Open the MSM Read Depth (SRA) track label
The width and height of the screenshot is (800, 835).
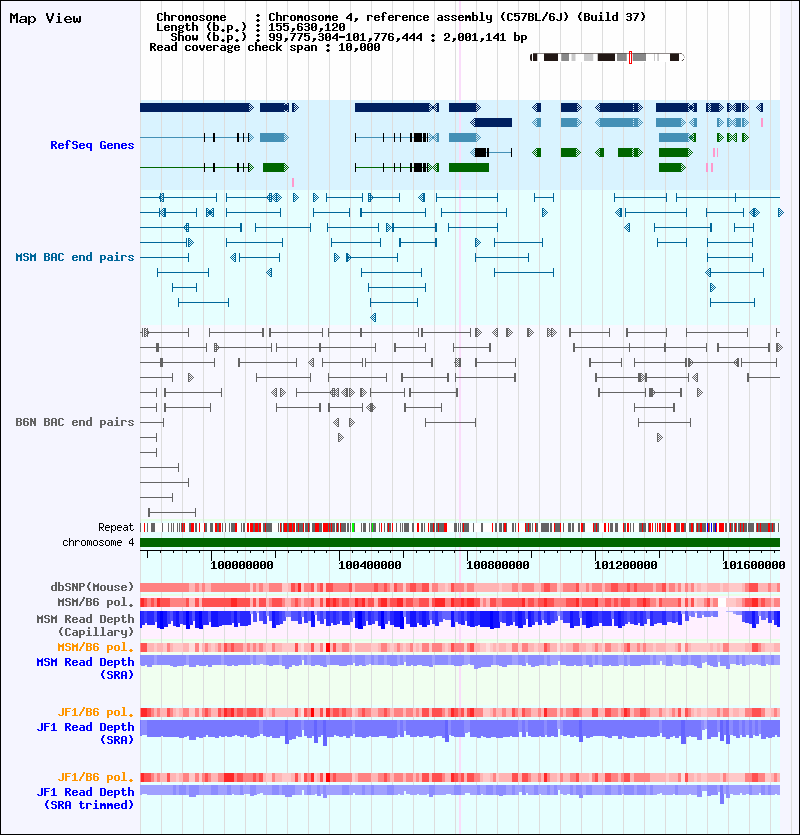click(85, 668)
